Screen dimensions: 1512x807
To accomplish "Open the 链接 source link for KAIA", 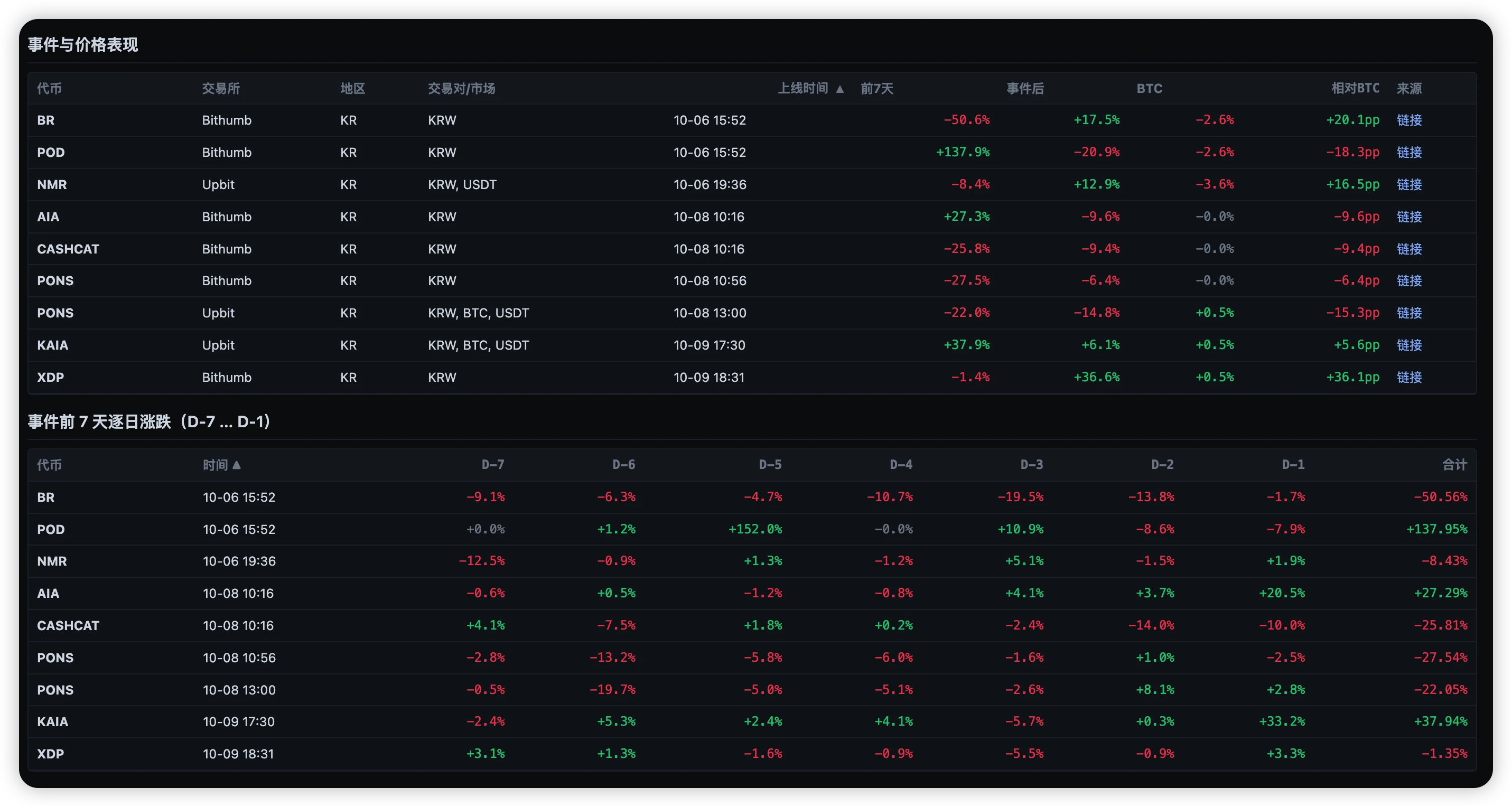I will click(x=1410, y=346).
